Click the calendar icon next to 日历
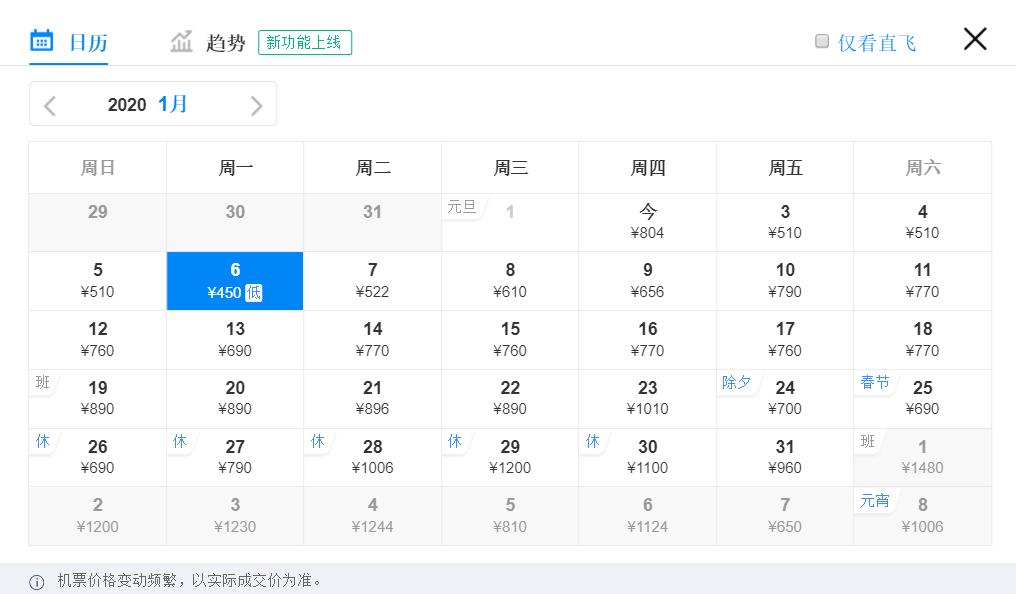 (41, 40)
